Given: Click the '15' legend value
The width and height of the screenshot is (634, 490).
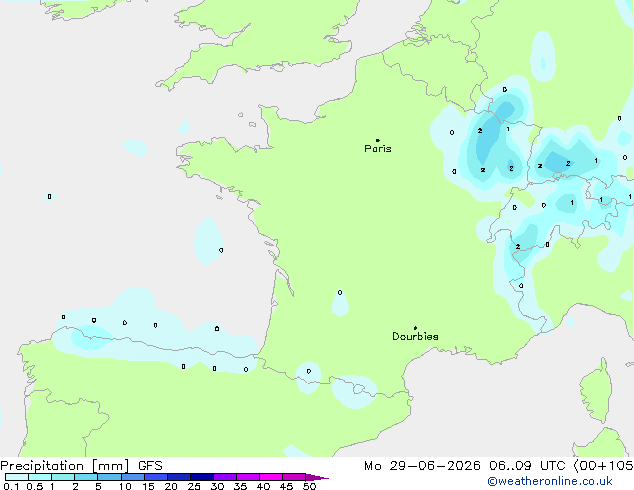Looking at the screenshot, I should 148,486.
